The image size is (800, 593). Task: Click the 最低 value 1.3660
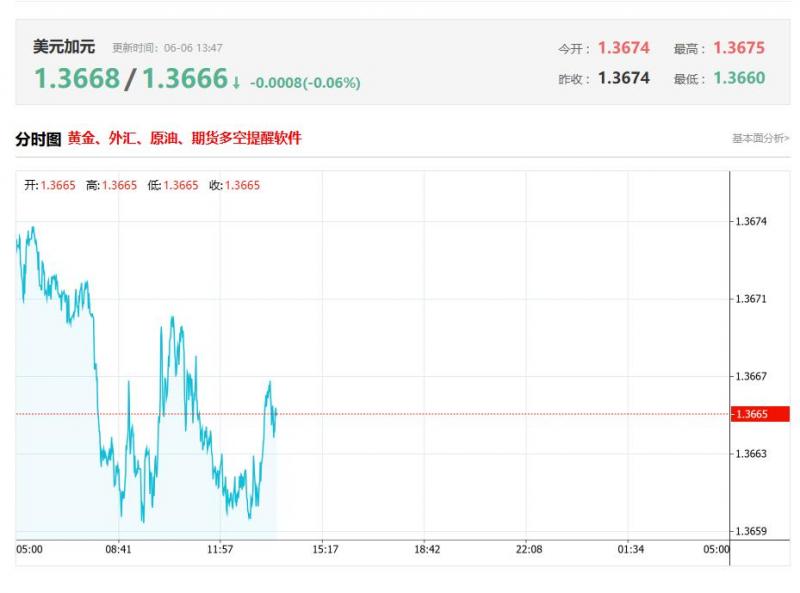pos(739,78)
